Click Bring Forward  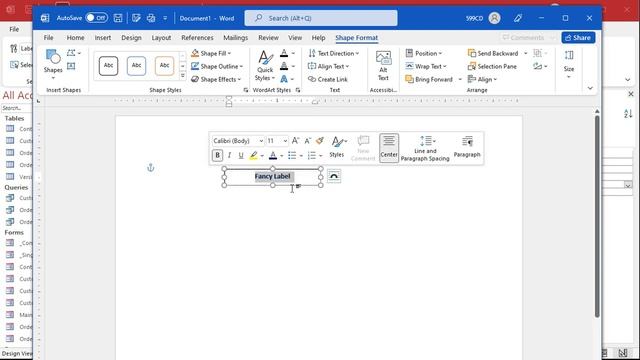(429, 79)
